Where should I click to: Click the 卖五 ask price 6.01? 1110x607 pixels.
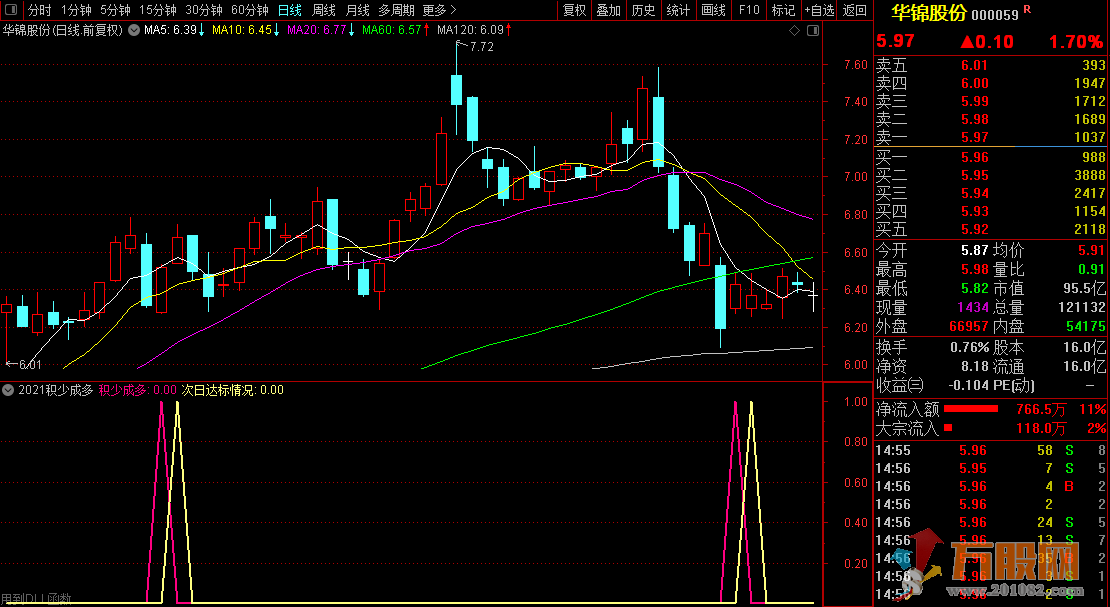point(974,65)
